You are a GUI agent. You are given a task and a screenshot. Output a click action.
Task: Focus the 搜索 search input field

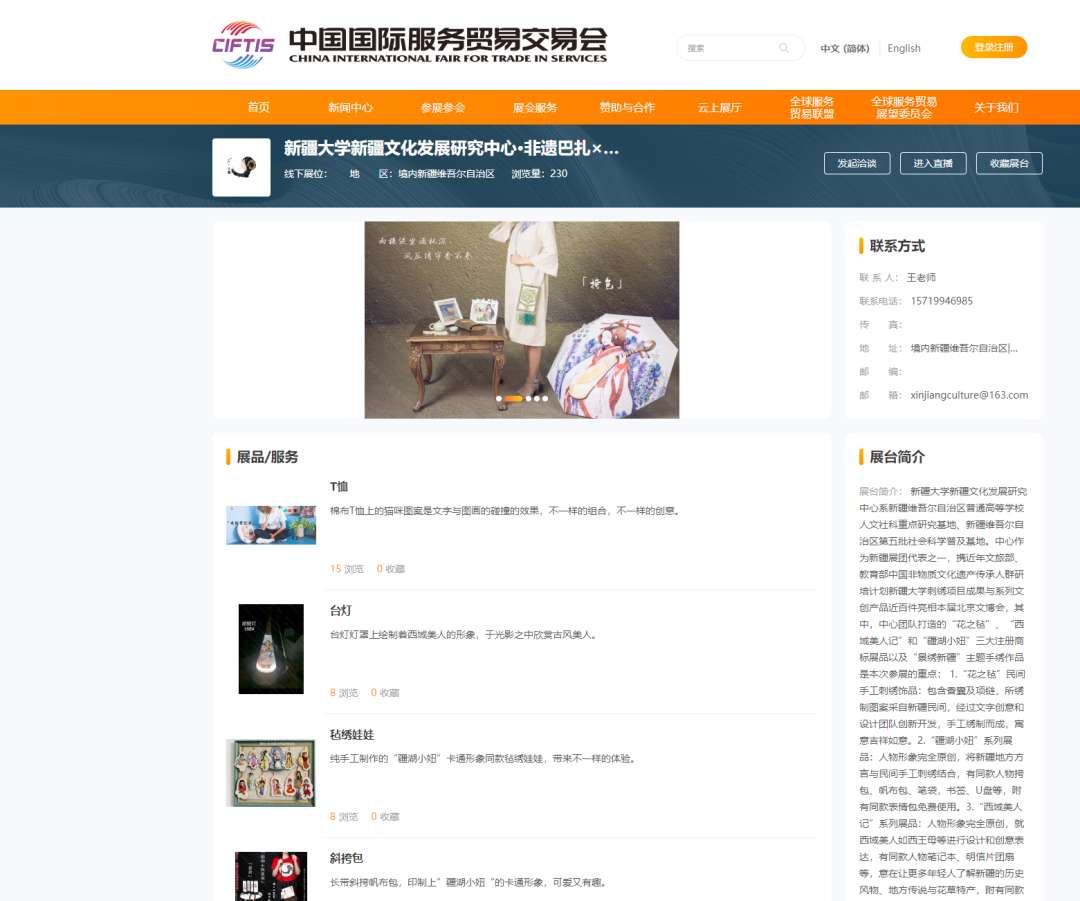(740, 48)
